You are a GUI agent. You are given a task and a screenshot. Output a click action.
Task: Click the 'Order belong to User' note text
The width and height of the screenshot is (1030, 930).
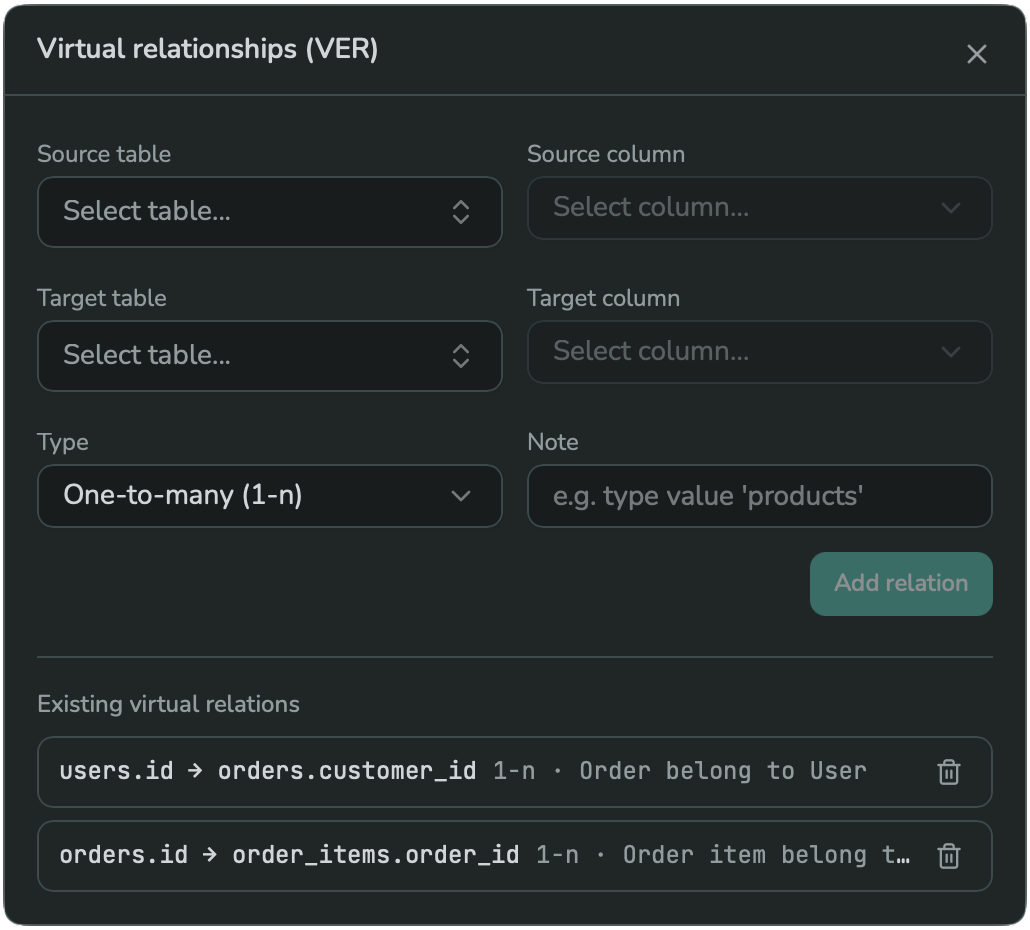coord(723,771)
